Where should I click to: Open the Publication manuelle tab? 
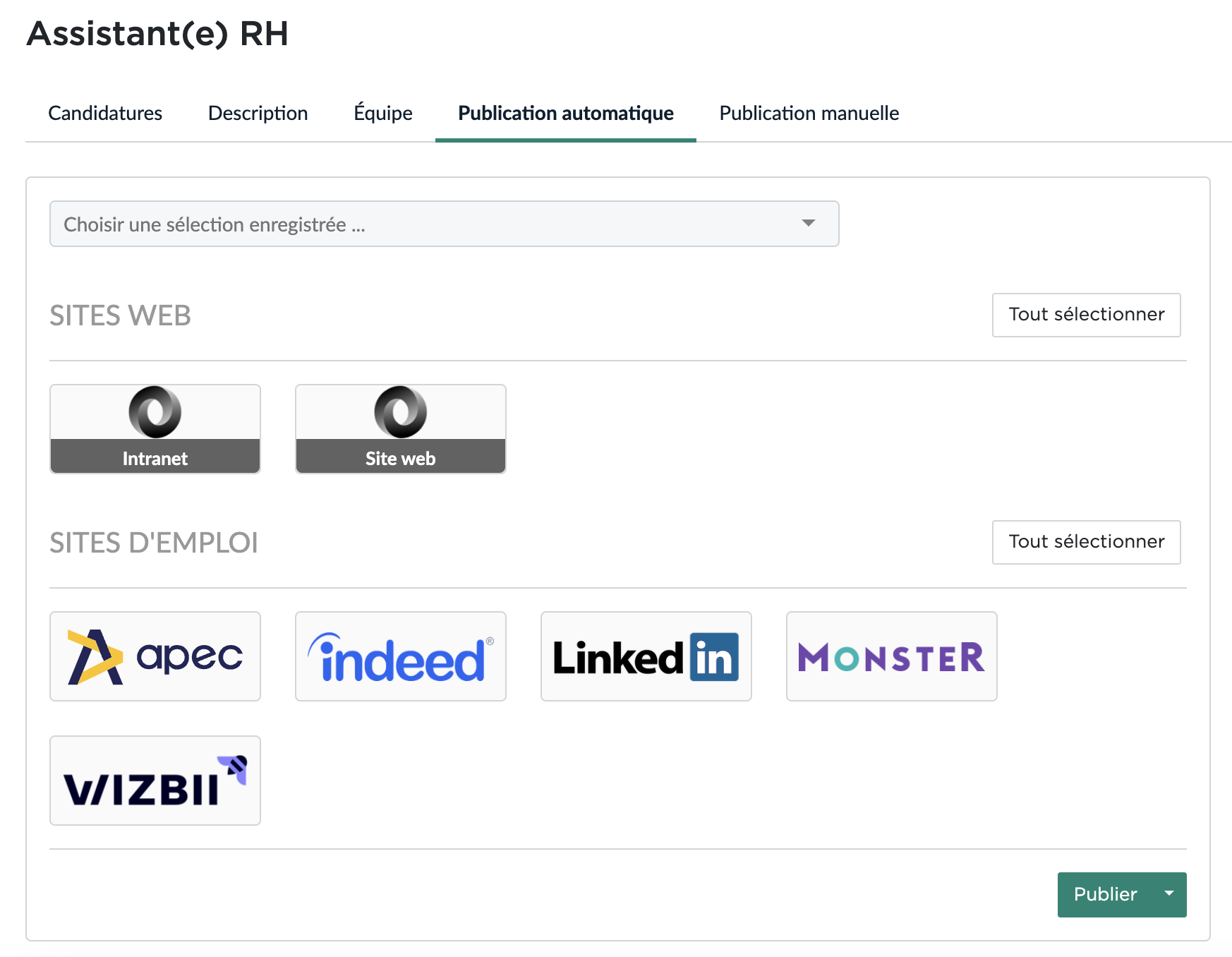pyautogui.click(x=809, y=113)
